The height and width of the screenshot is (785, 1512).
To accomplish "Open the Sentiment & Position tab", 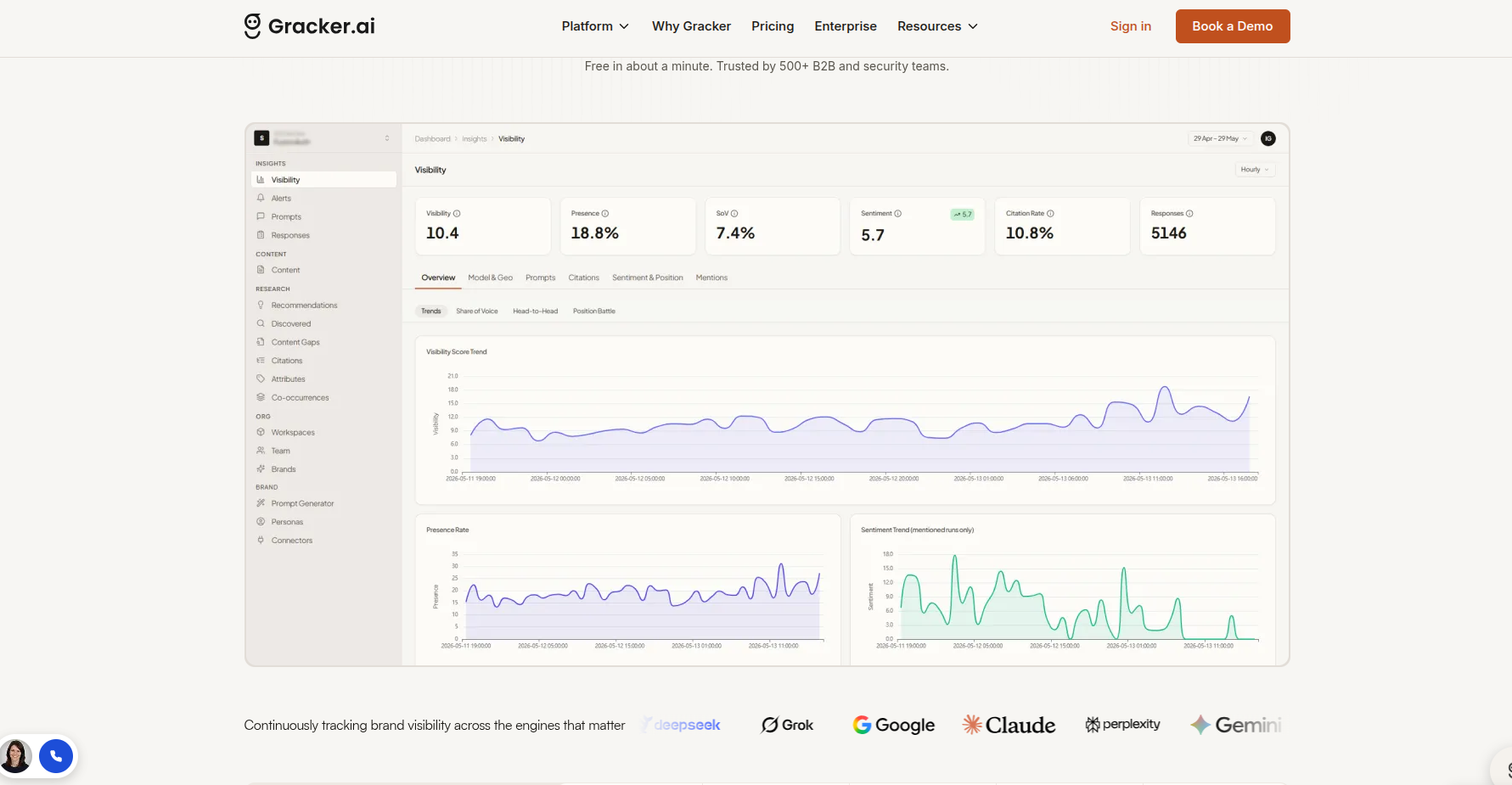I will click(648, 278).
